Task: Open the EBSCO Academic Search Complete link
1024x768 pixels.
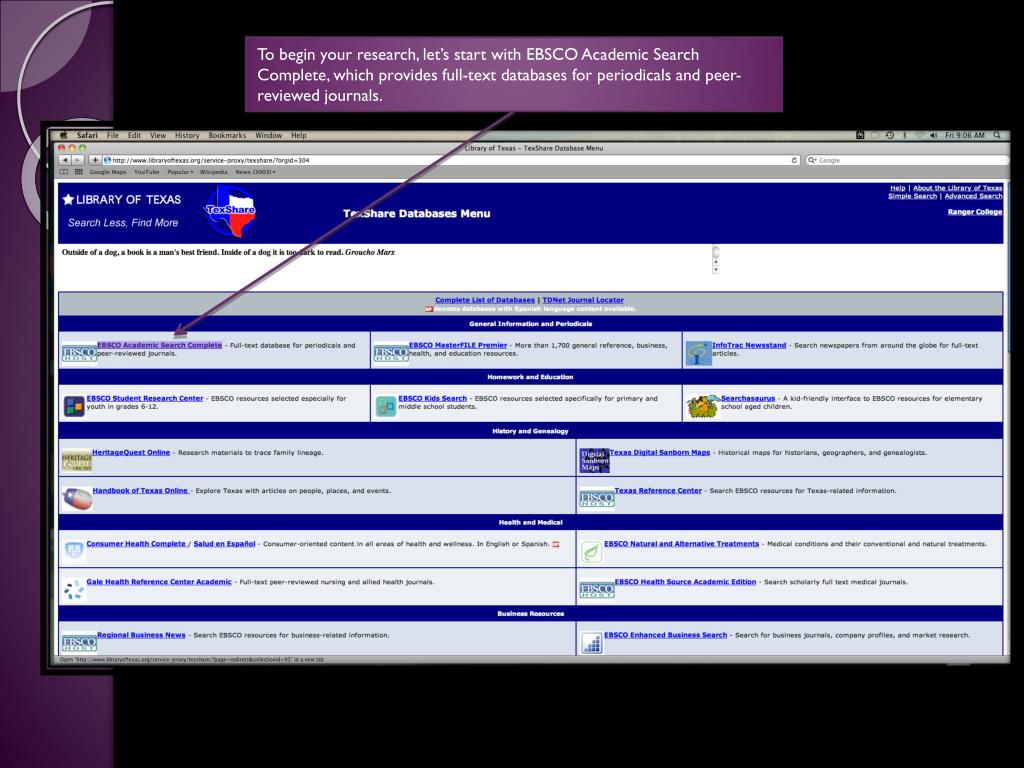Action: [x=159, y=345]
